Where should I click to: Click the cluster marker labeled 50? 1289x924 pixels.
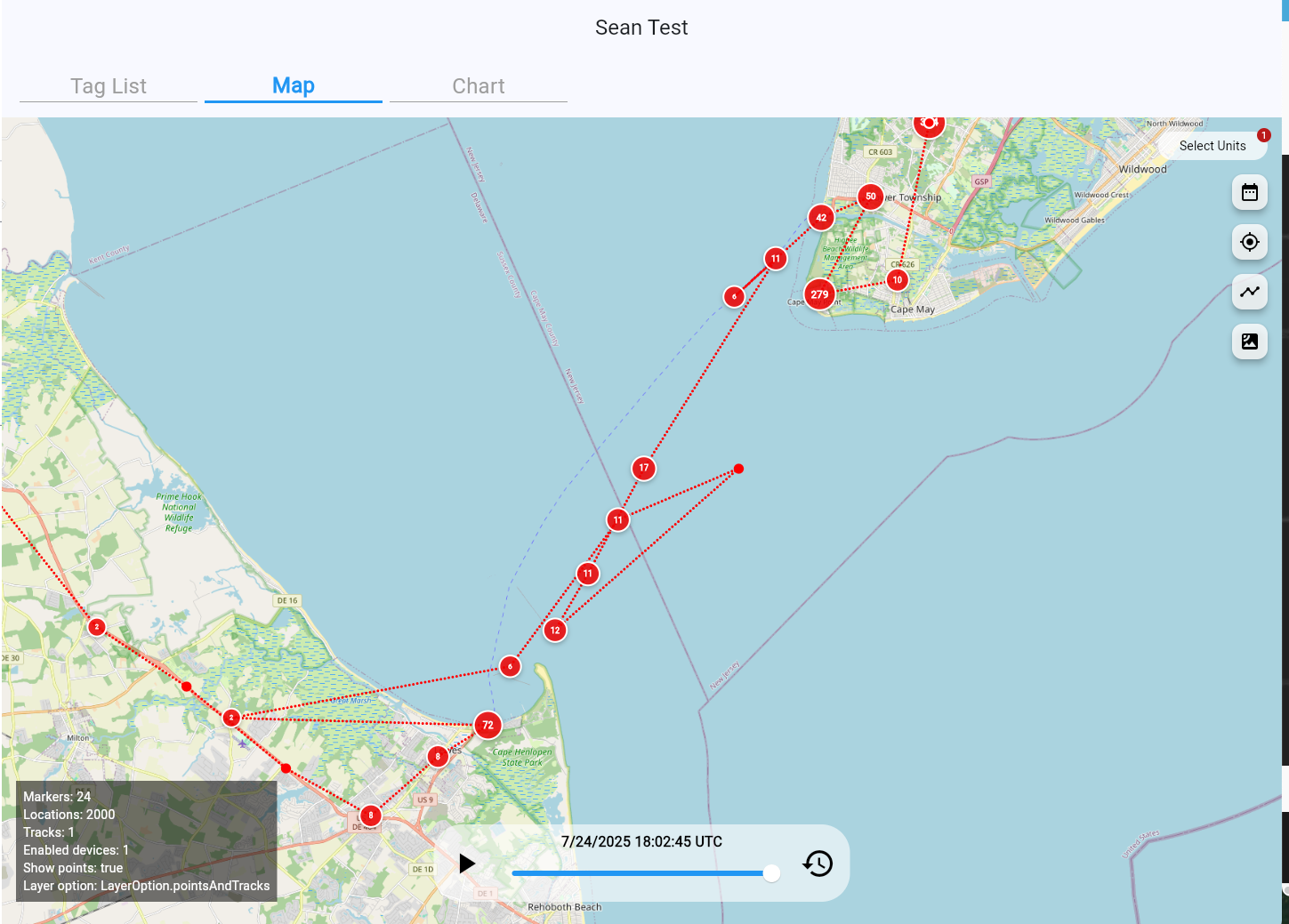click(x=870, y=197)
